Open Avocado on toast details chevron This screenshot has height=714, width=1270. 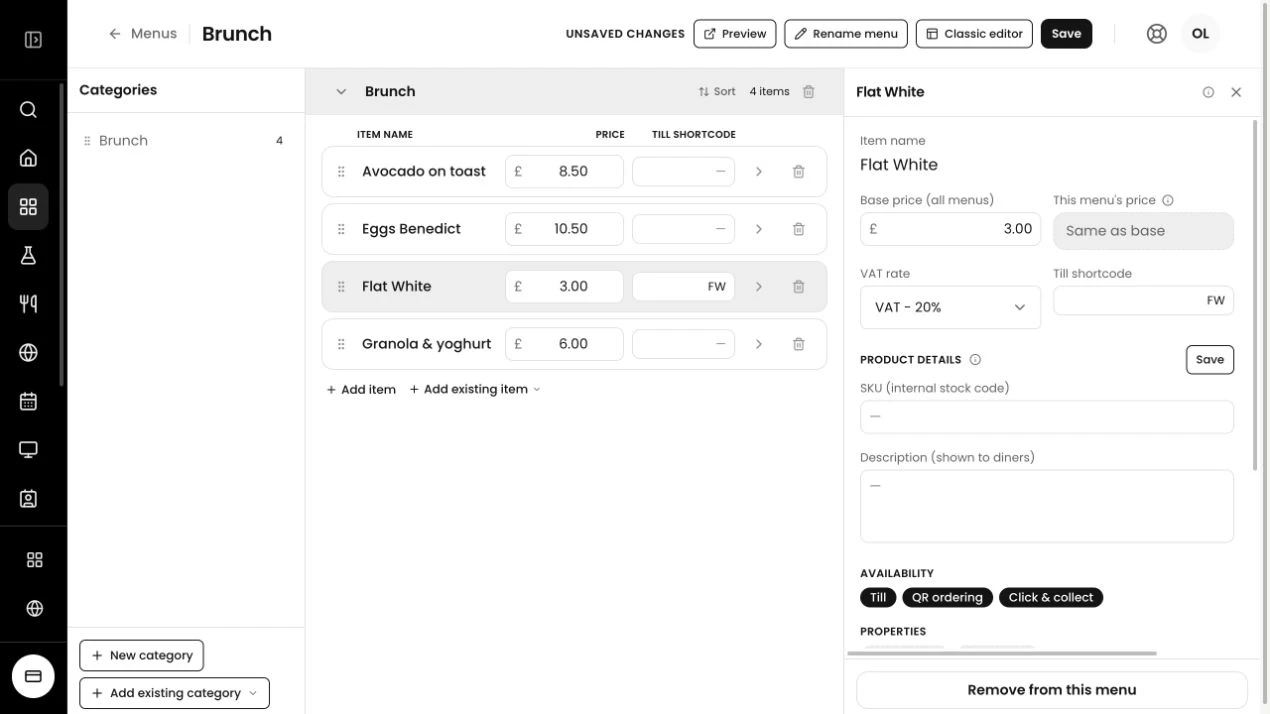coord(759,172)
